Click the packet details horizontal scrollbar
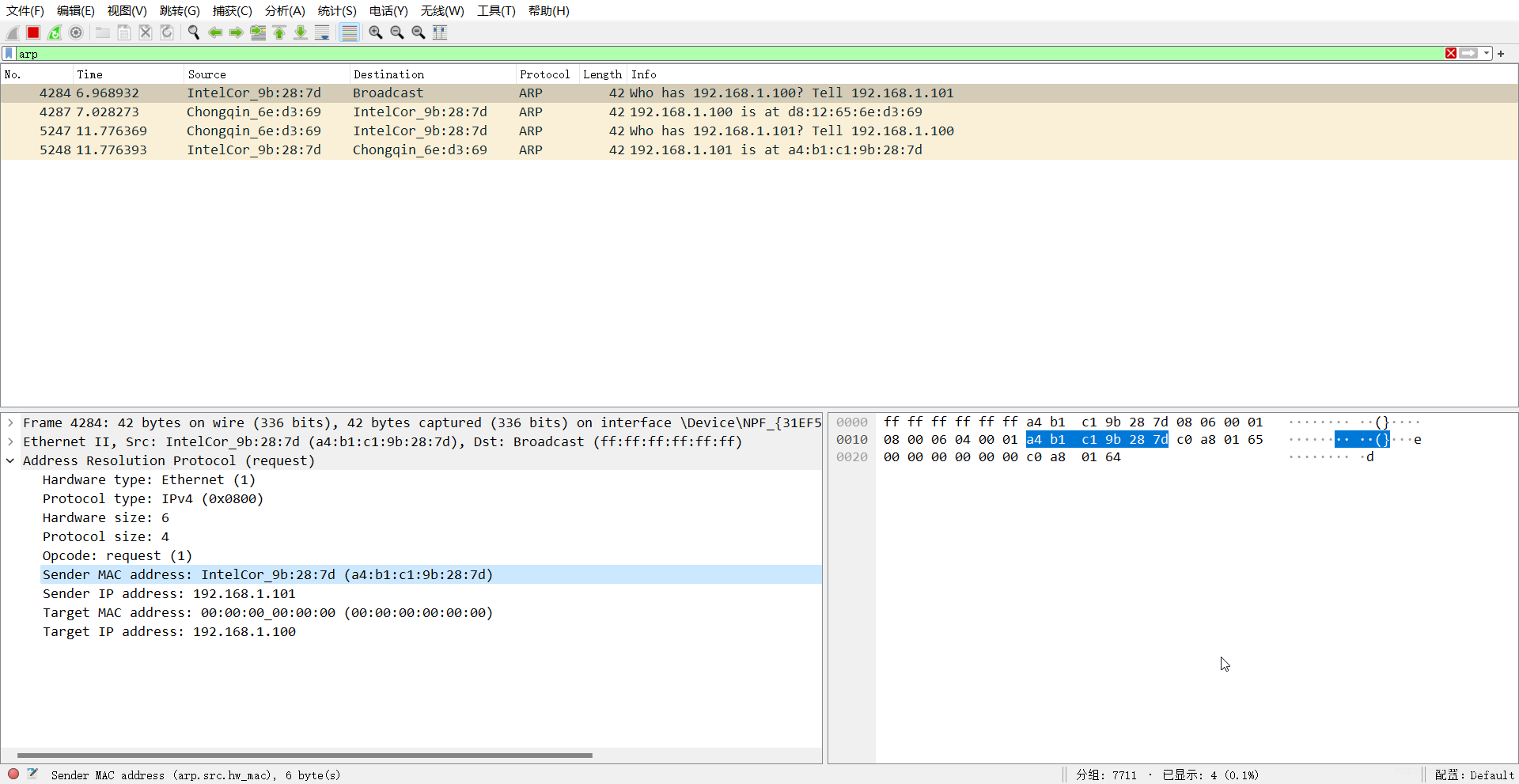The height and width of the screenshot is (784, 1519). point(305,756)
